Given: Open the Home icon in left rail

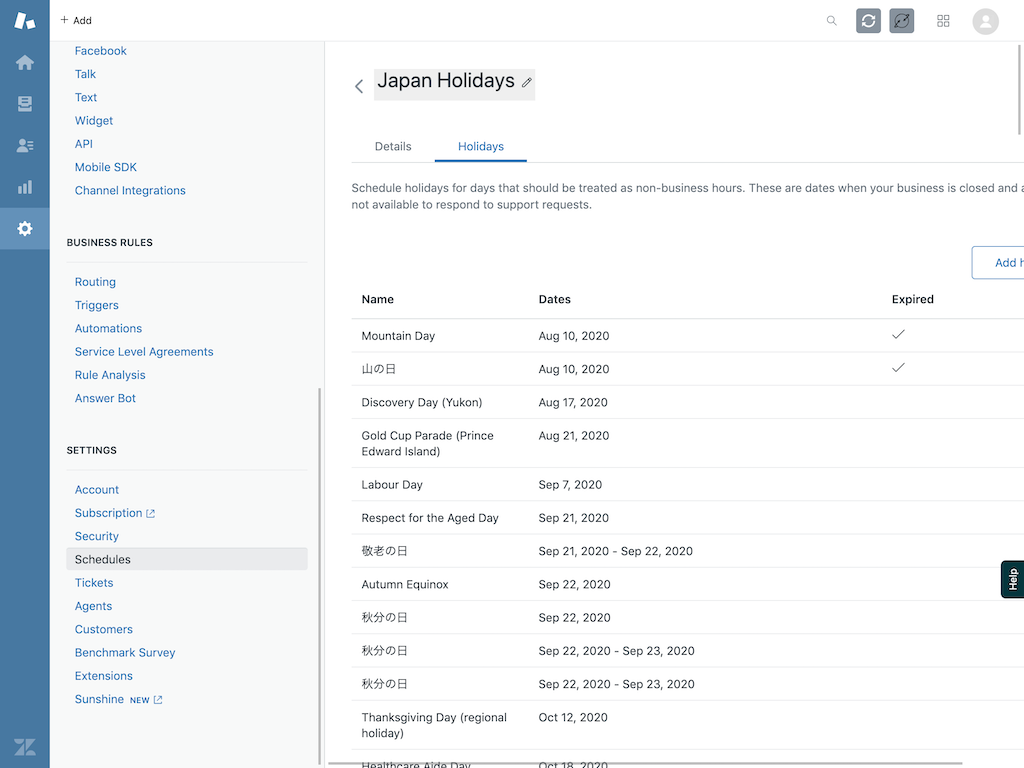Looking at the screenshot, I should (x=25, y=63).
